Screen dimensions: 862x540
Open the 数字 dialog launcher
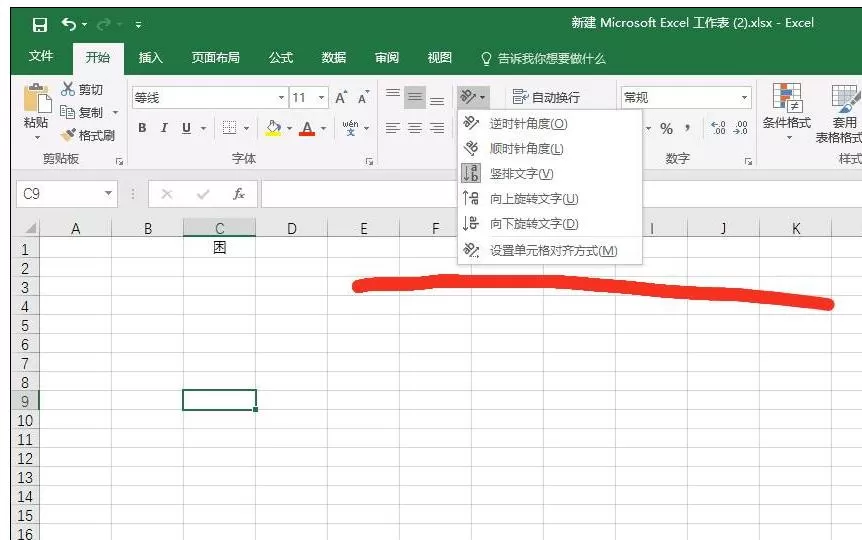click(x=748, y=161)
